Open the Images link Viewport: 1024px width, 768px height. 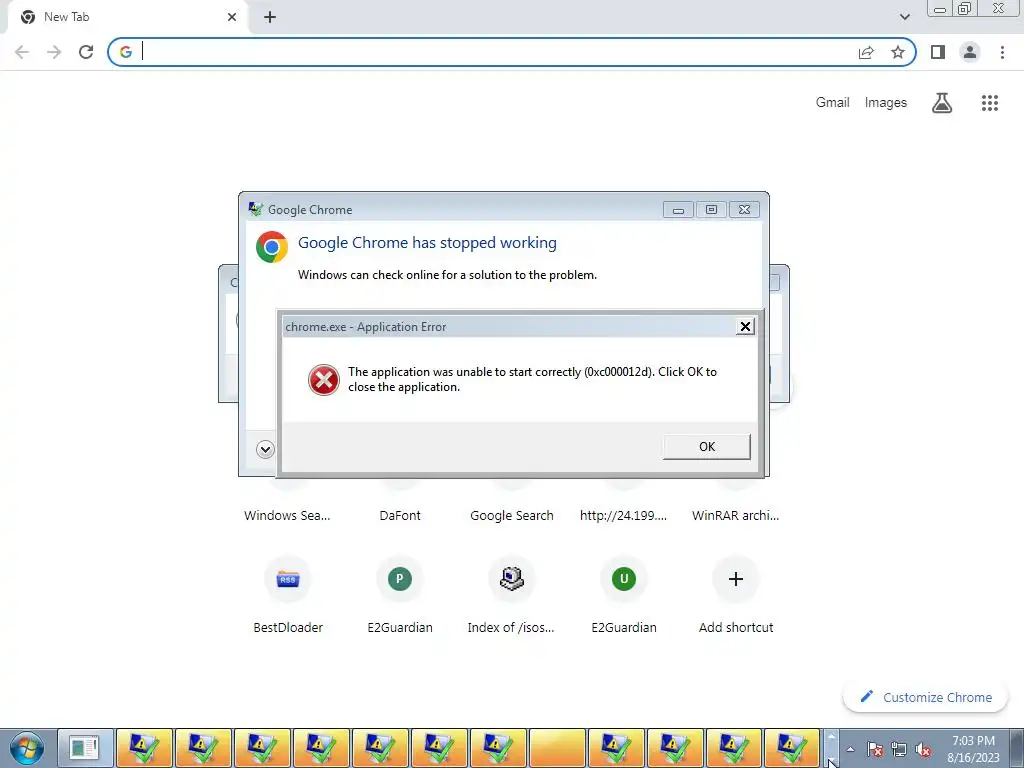click(x=886, y=103)
